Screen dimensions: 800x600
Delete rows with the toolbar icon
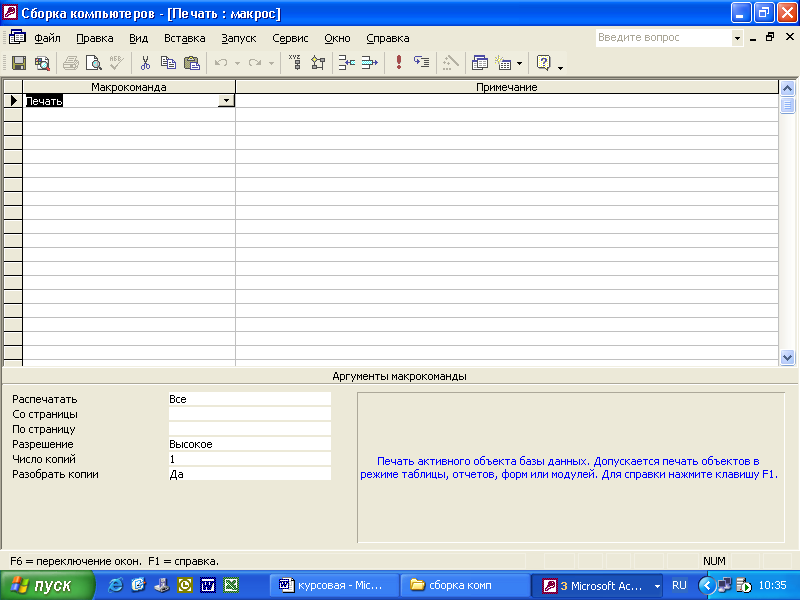(x=370, y=63)
